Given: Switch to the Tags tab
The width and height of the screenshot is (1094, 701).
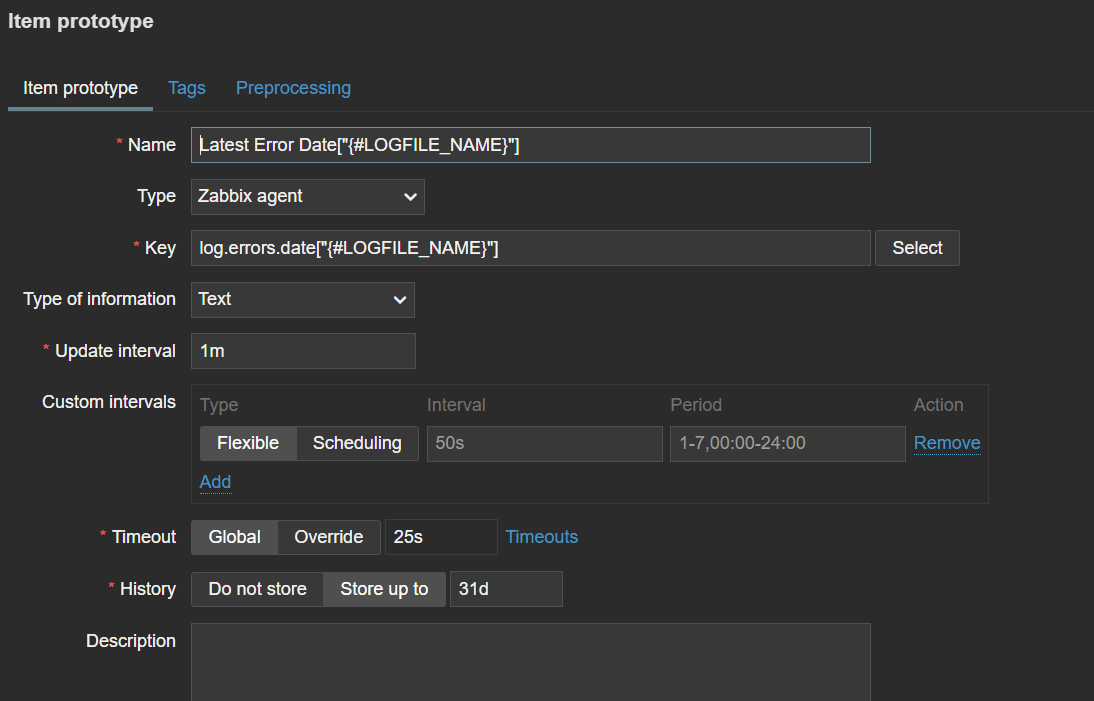Looking at the screenshot, I should pyautogui.click(x=186, y=88).
